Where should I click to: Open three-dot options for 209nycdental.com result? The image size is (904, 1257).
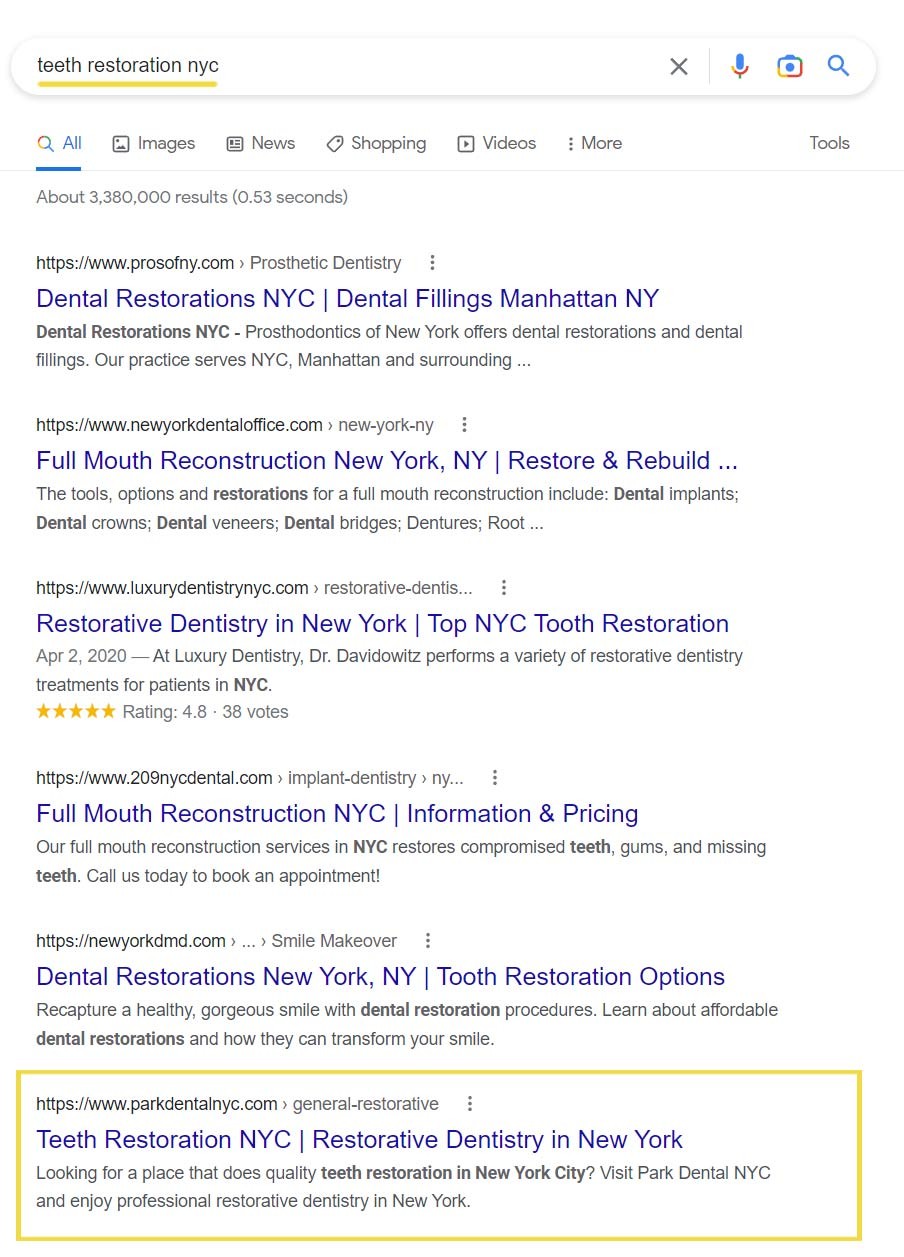click(x=495, y=778)
